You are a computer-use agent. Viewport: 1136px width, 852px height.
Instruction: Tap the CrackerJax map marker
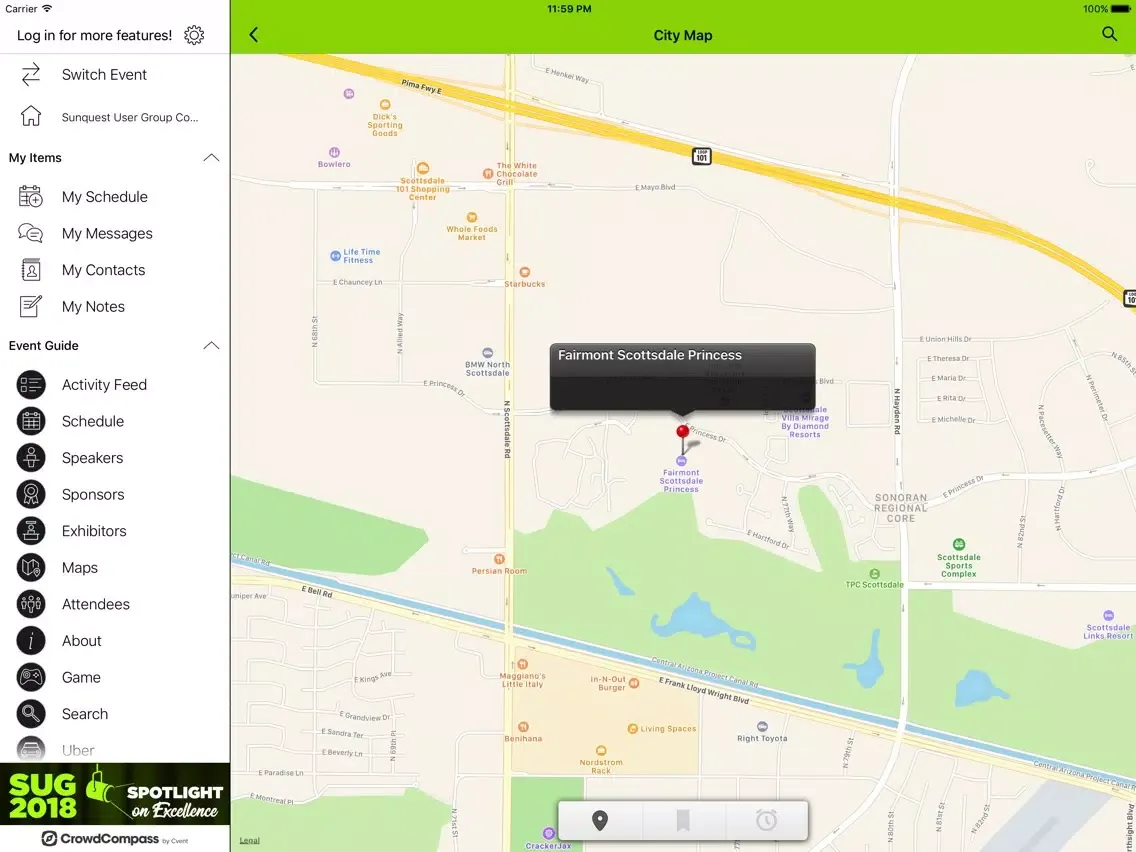(548, 834)
